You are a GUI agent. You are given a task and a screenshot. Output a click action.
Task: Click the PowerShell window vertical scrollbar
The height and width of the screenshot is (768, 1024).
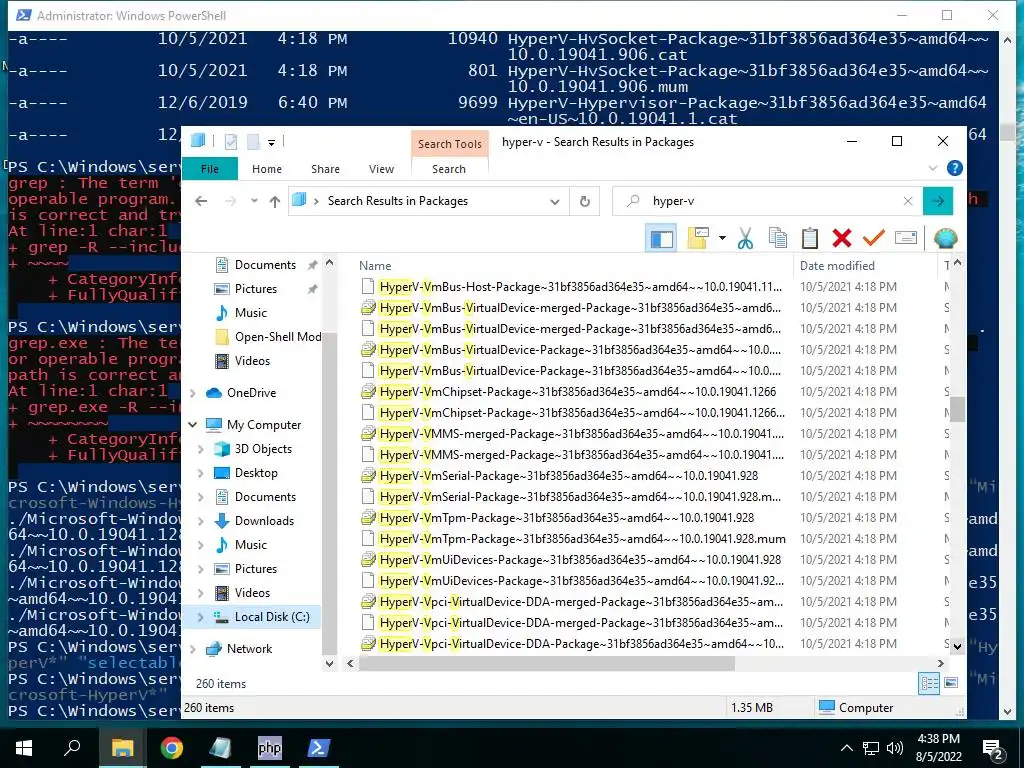click(x=1007, y=131)
